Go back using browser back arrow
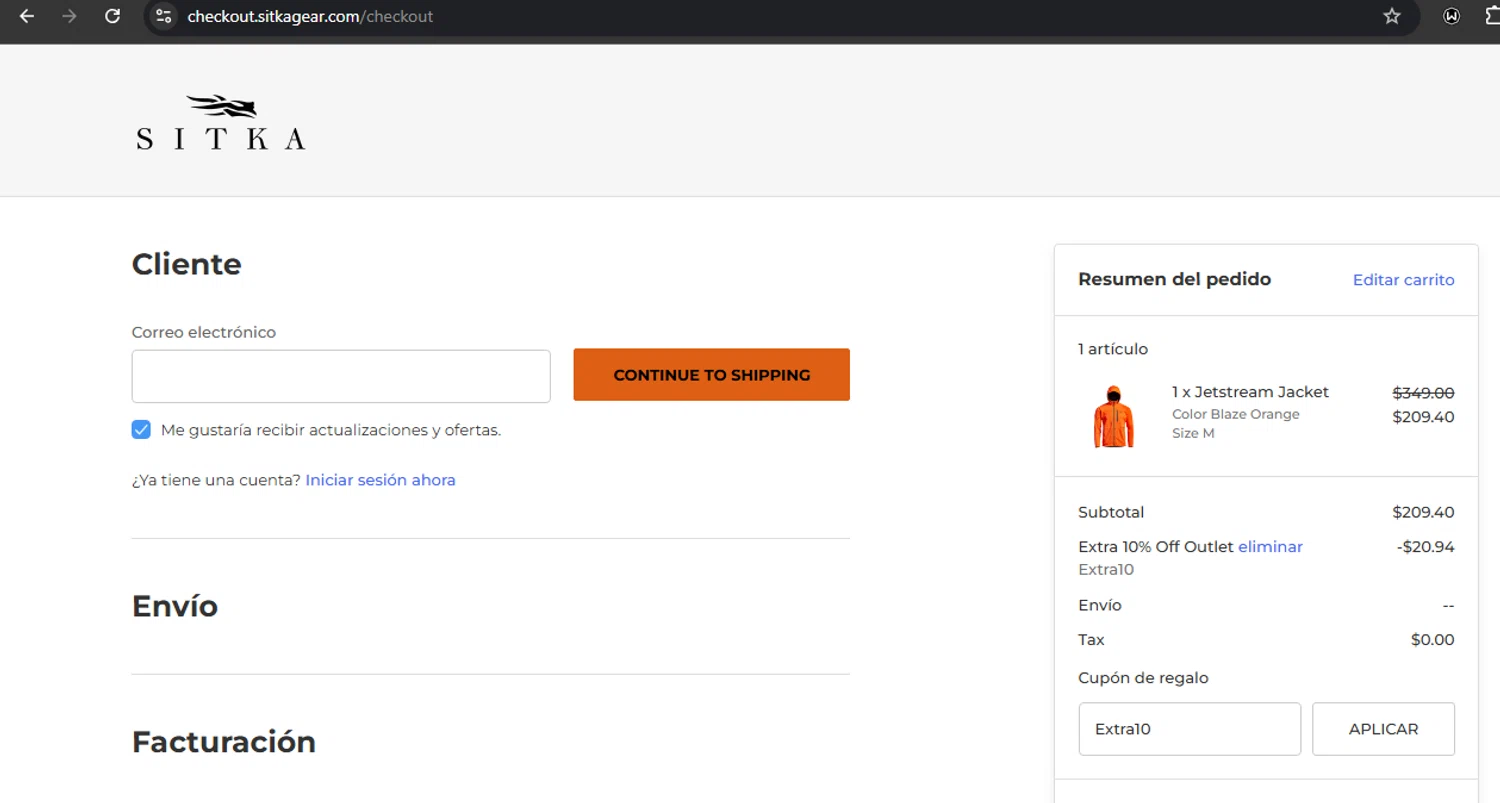The width and height of the screenshot is (1500, 803). tap(27, 16)
